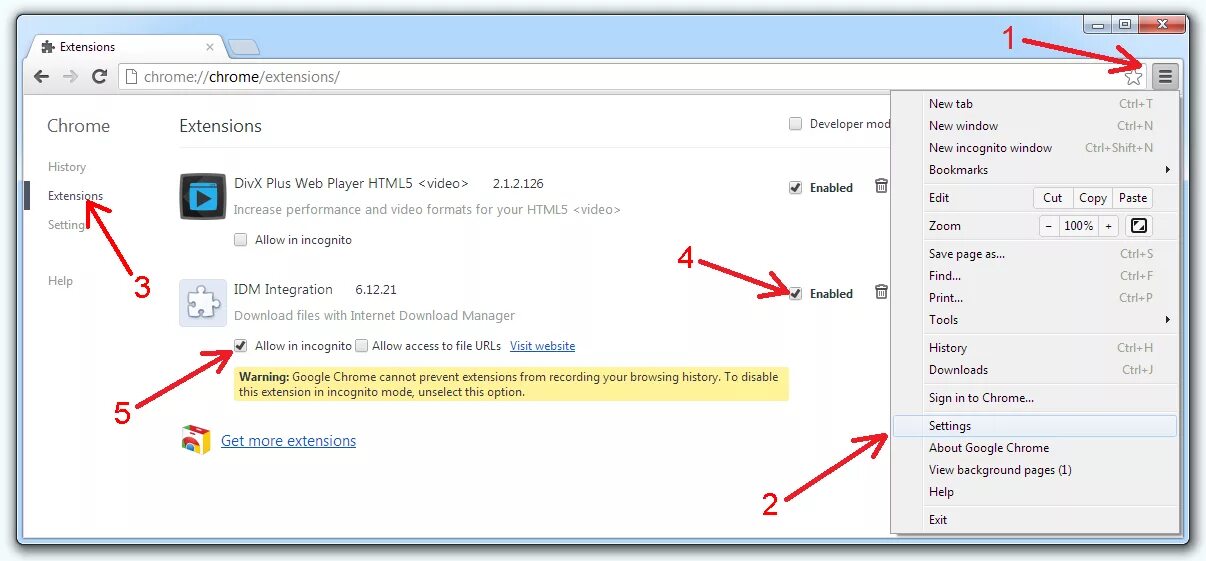Increase zoom with the plus button

coord(1108,226)
